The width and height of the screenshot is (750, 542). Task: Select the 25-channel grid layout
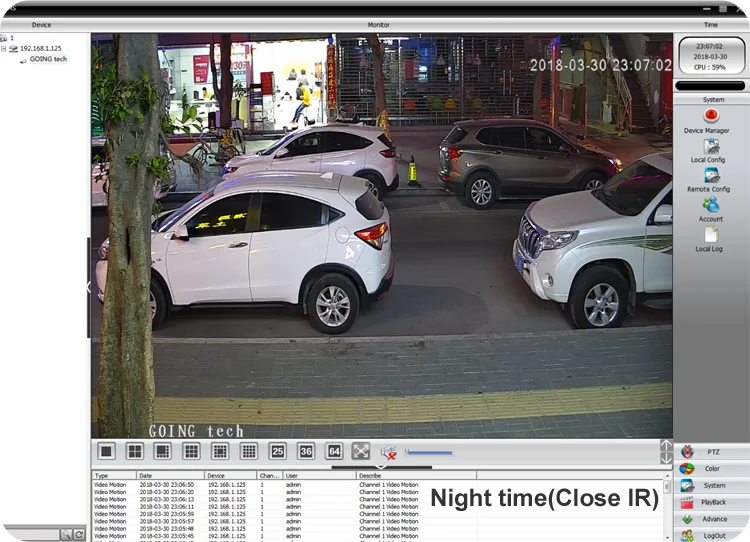pyautogui.click(x=278, y=451)
